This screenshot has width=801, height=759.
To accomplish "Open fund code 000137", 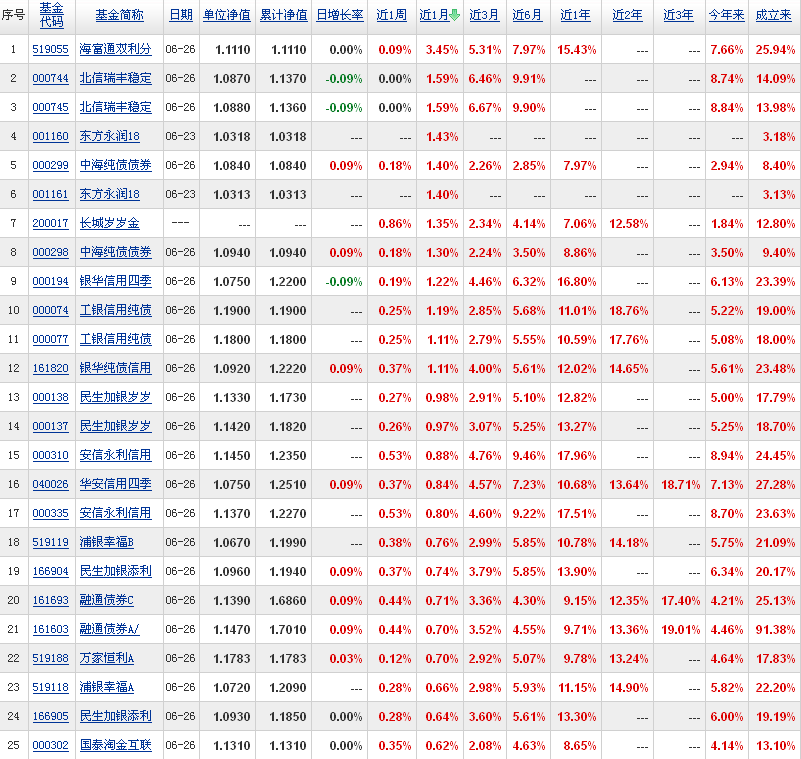I will click(51, 426).
